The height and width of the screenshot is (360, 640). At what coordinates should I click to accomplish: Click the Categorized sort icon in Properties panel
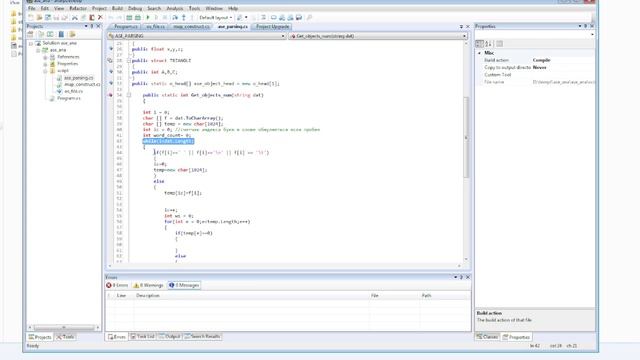click(x=480, y=44)
